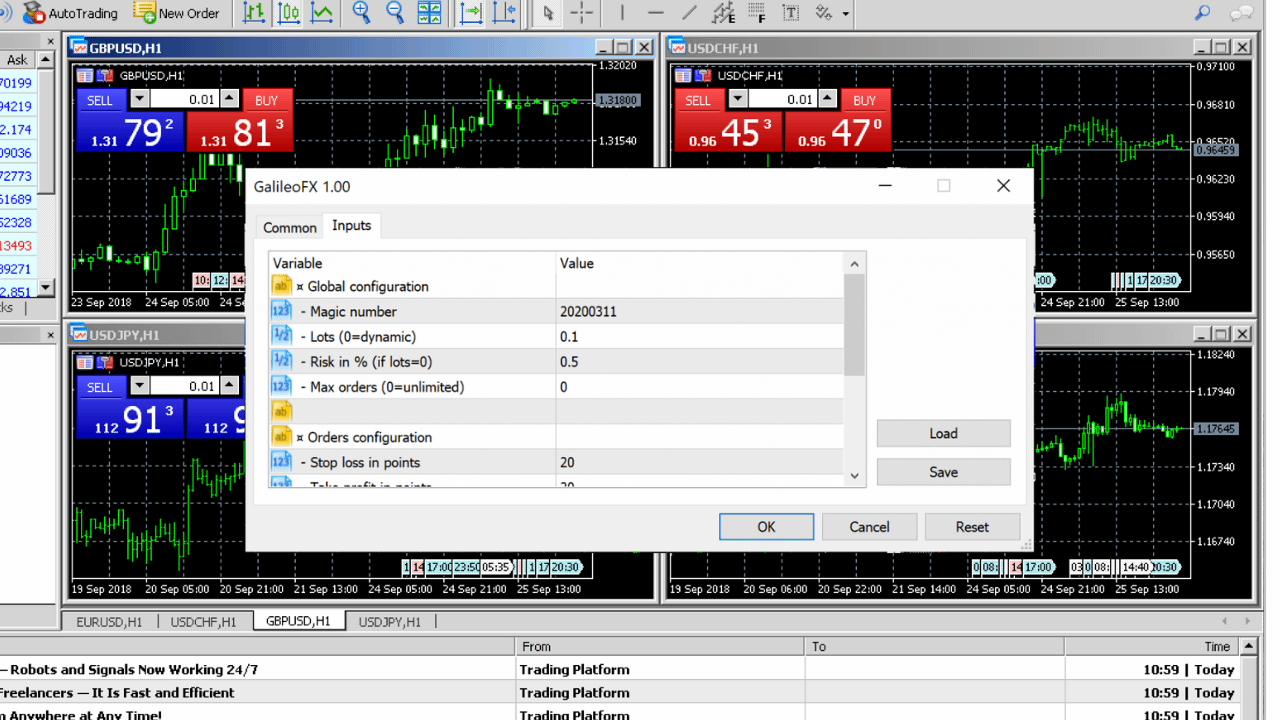Viewport: 1280px width, 720px height.
Task: Click the New Order toolbar button
Action: 177,13
